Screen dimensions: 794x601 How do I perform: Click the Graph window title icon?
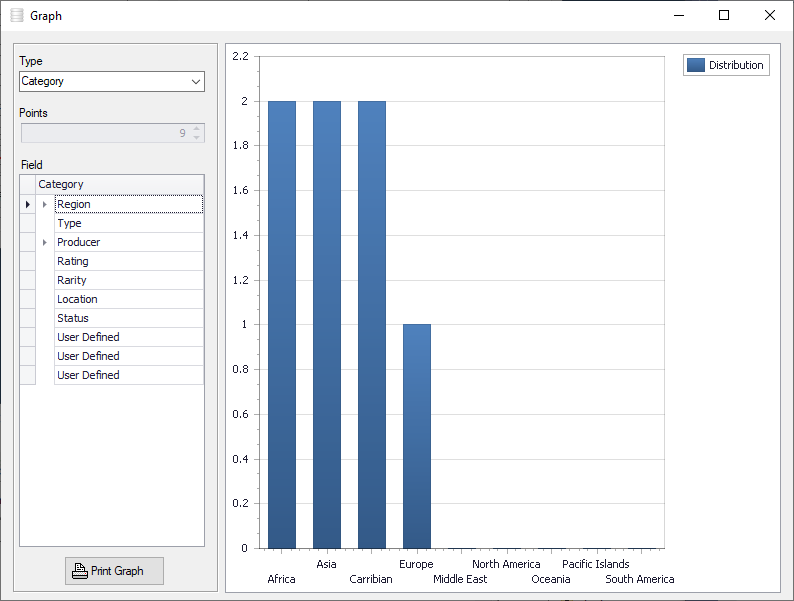(x=17, y=16)
